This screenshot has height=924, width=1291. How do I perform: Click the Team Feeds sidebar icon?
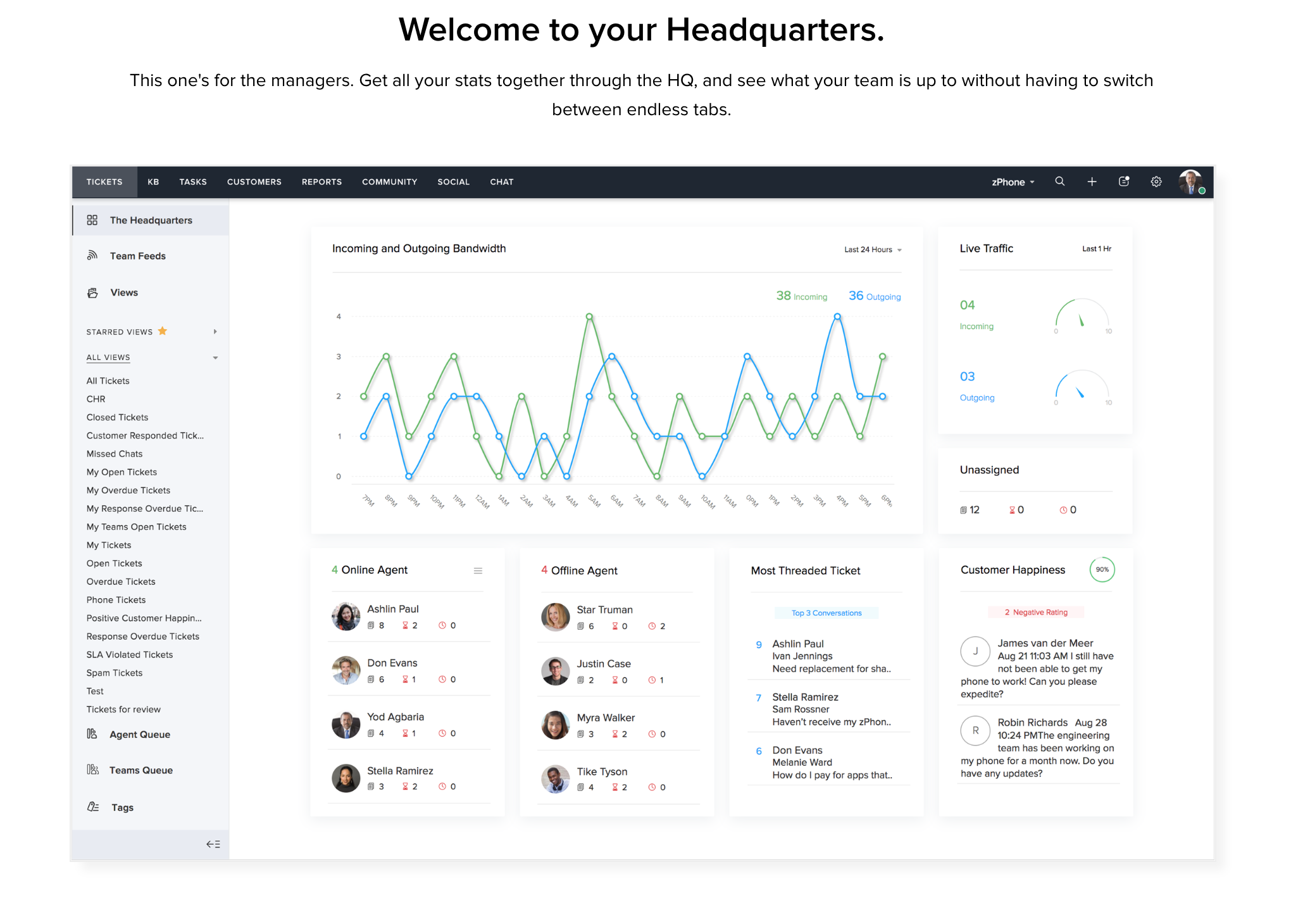[92, 255]
